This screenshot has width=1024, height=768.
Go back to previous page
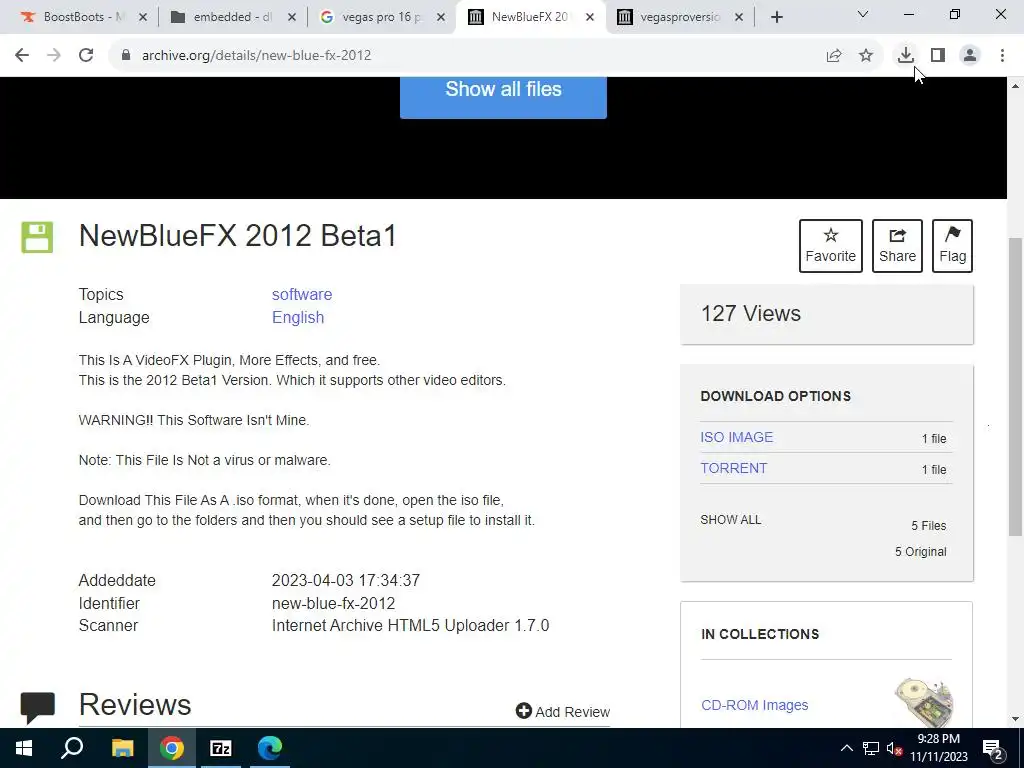click(22, 56)
